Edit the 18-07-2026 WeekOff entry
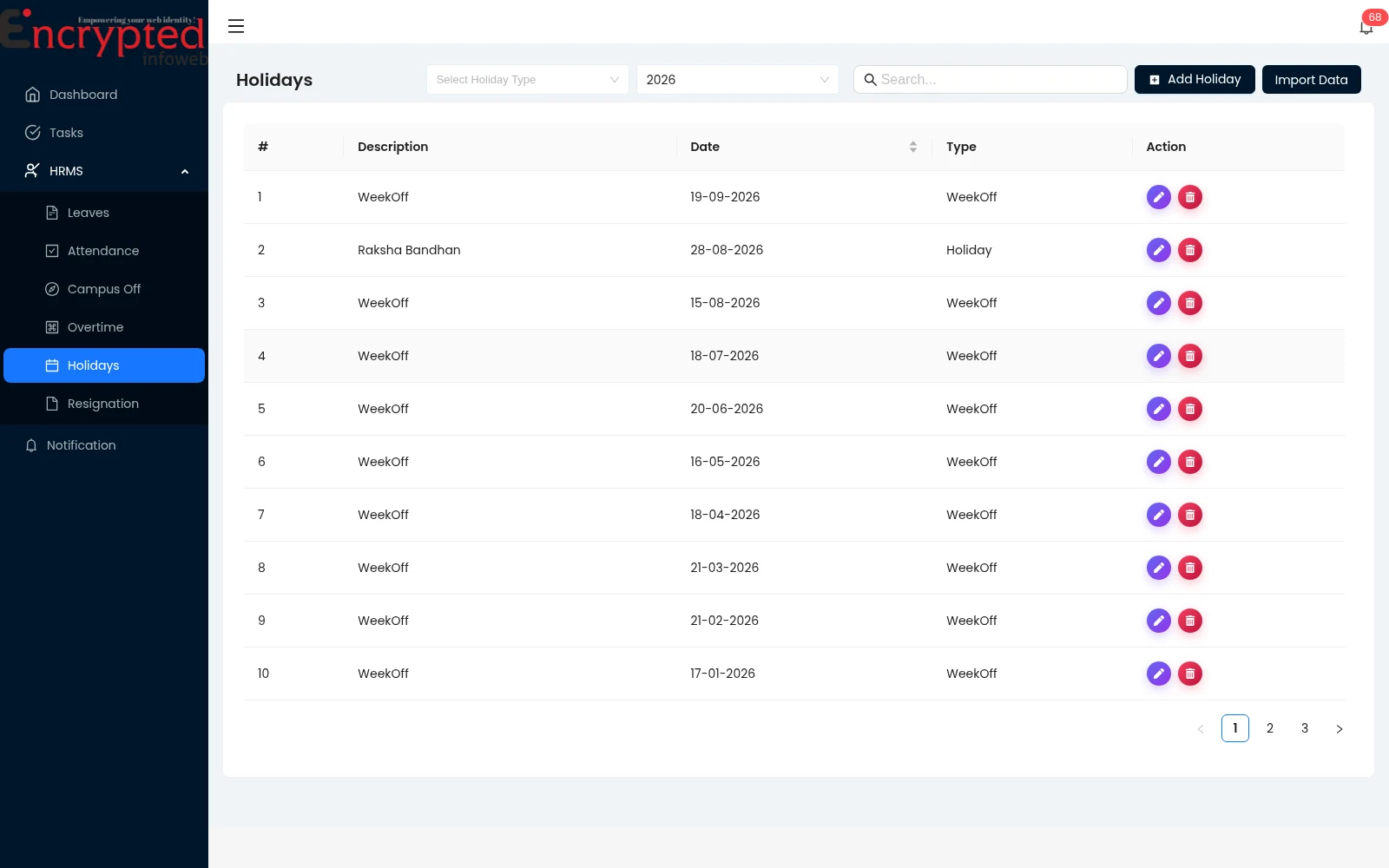This screenshot has height=868, width=1389. pos(1159,356)
